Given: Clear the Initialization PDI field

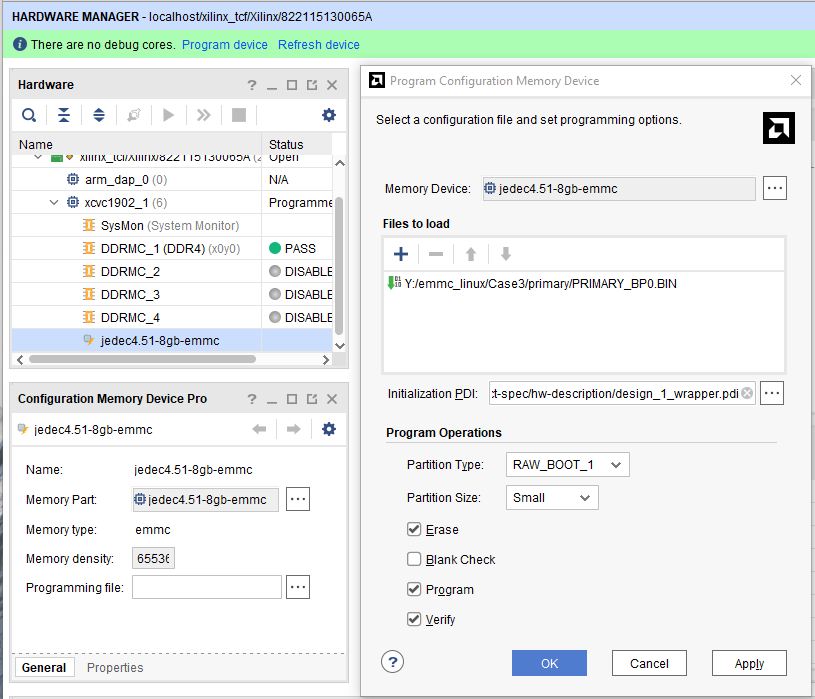Looking at the screenshot, I should [x=747, y=393].
